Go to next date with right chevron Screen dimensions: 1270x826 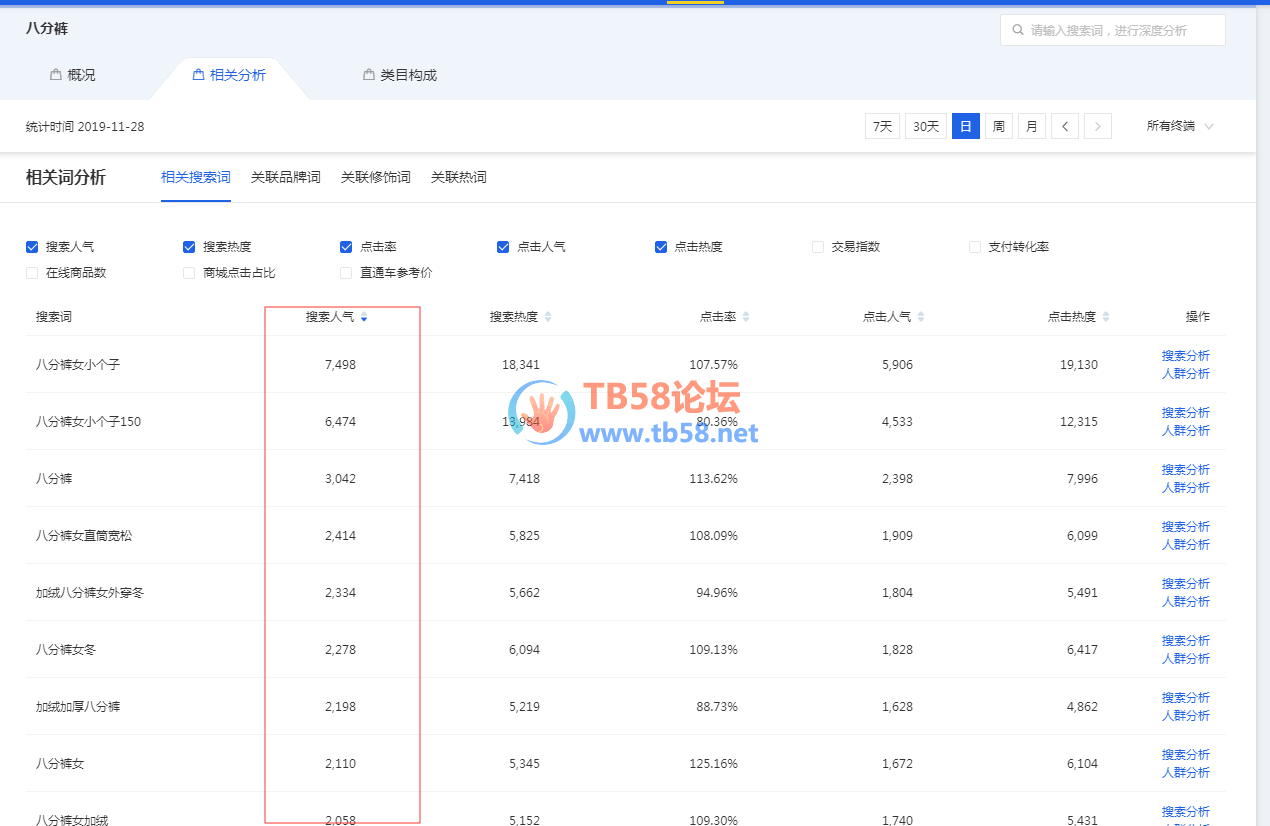click(x=1098, y=126)
